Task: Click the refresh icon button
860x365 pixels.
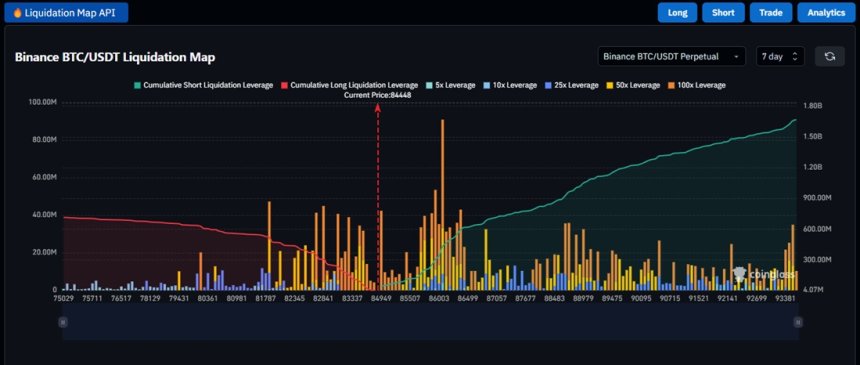Action: tap(829, 56)
